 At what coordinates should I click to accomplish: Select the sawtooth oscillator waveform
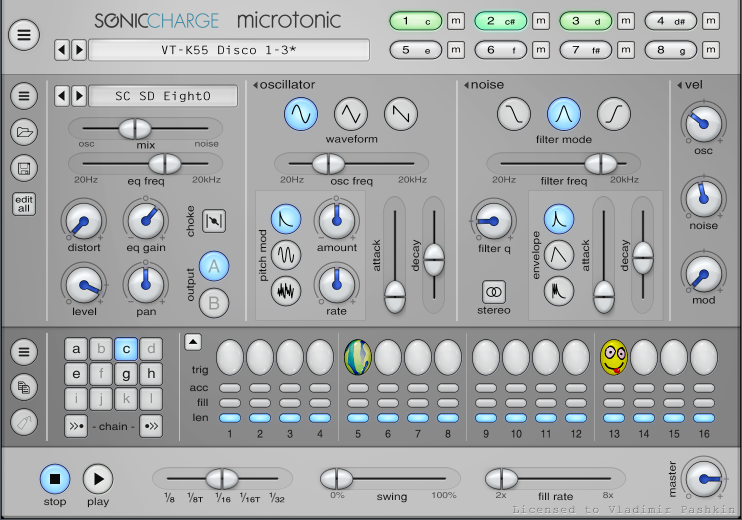[x=401, y=114]
